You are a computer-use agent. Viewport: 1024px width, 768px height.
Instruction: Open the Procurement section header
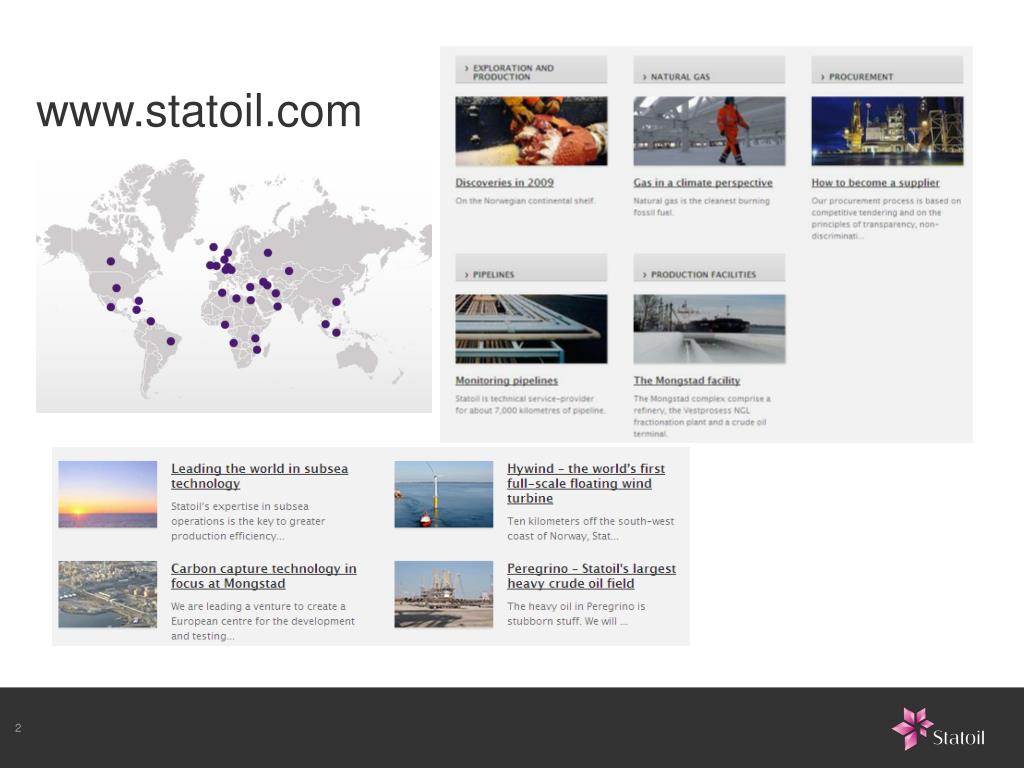pyautogui.click(x=887, y=70)
